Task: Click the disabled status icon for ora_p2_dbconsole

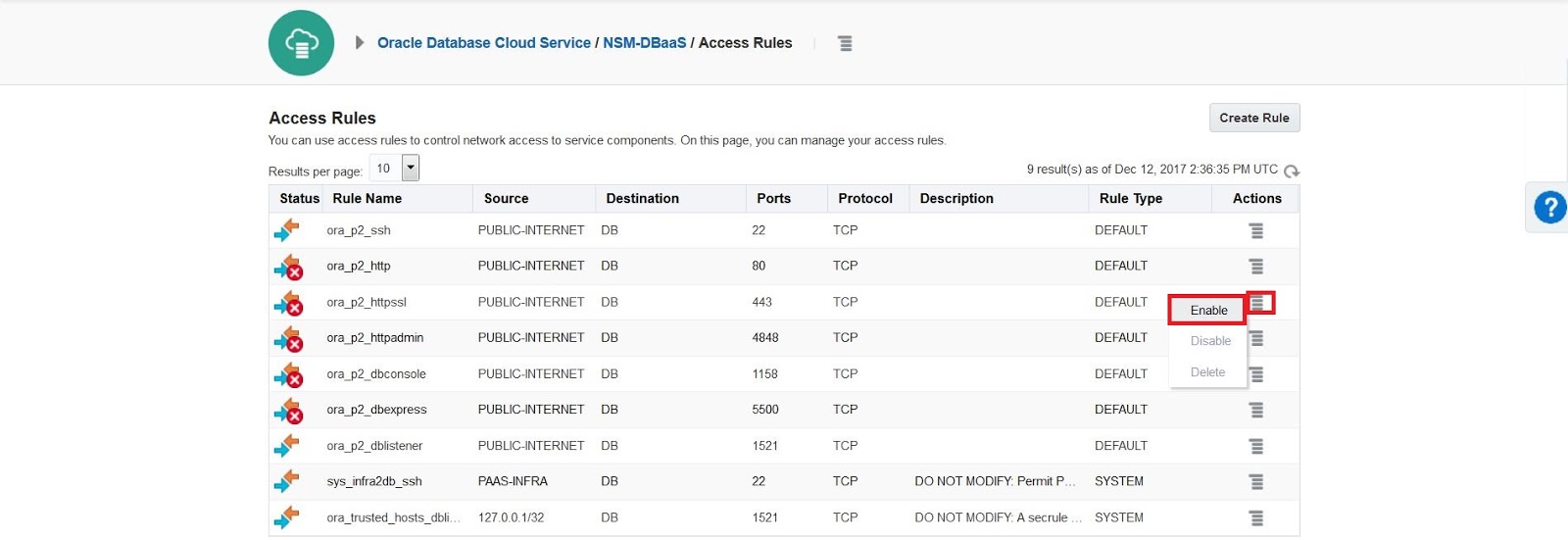Action: [x=288, y=374]
